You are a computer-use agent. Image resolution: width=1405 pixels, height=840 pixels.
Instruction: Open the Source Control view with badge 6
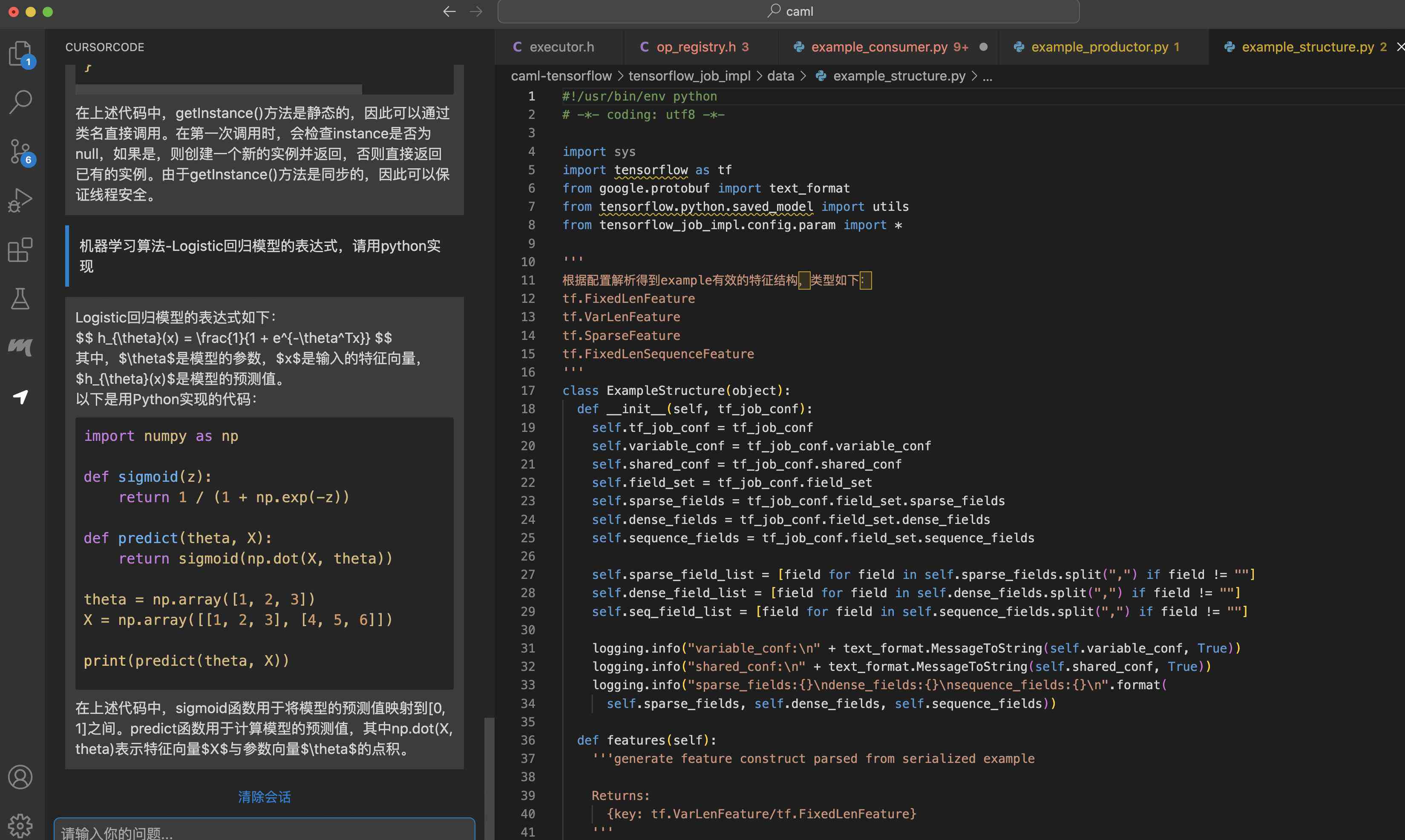[21, 152]
